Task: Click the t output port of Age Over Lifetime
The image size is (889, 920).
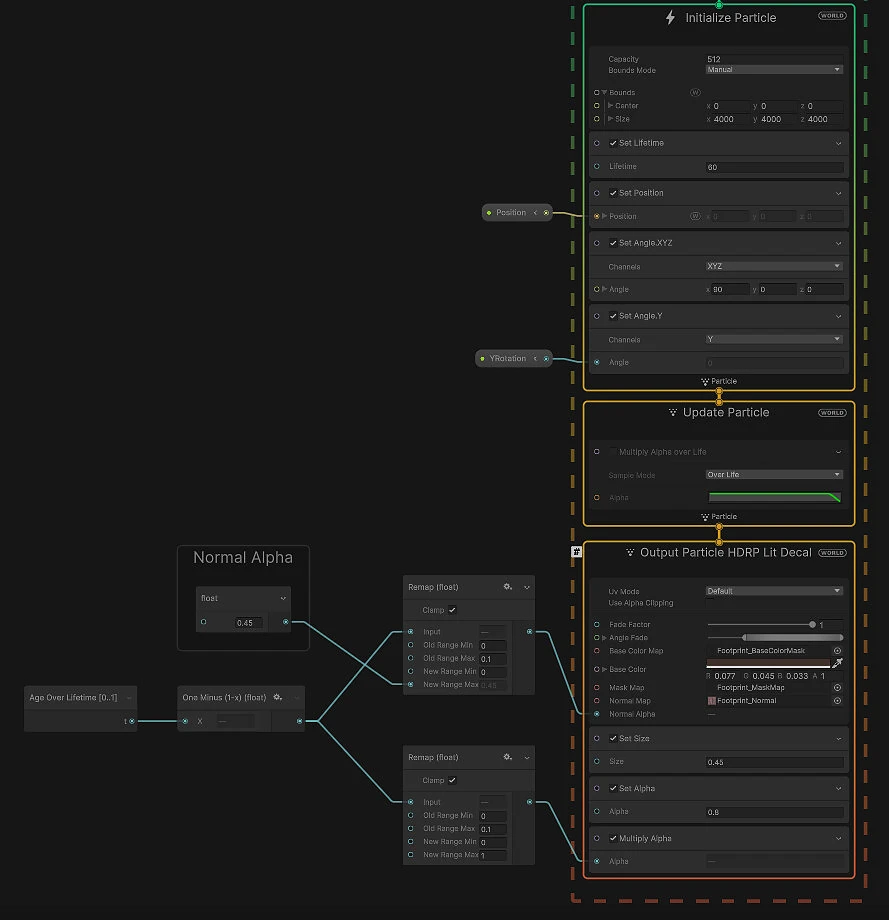Action: tap(131, 721)
